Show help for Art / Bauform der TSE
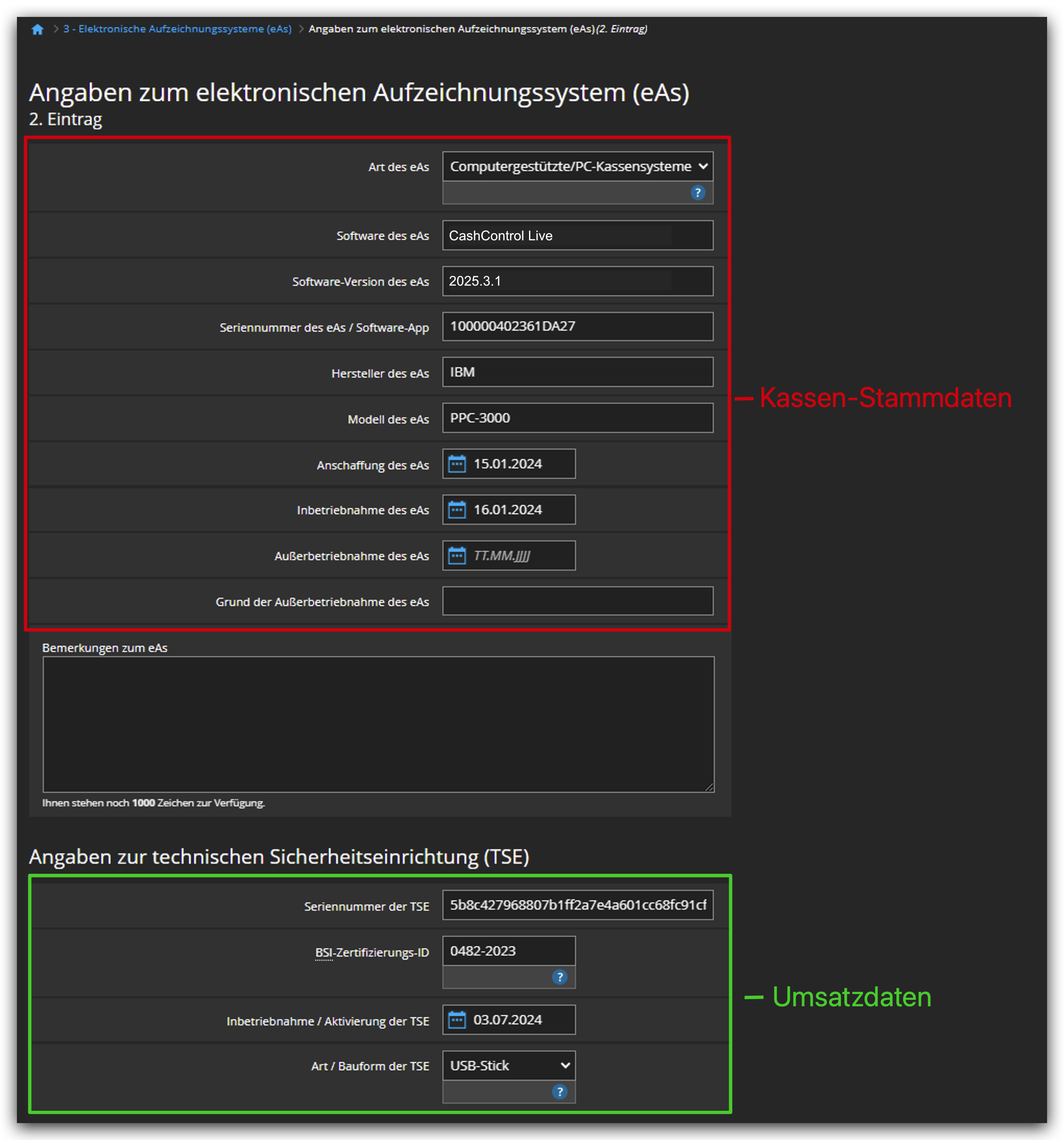The image size is (1064, 1140). coord(560,1092)
